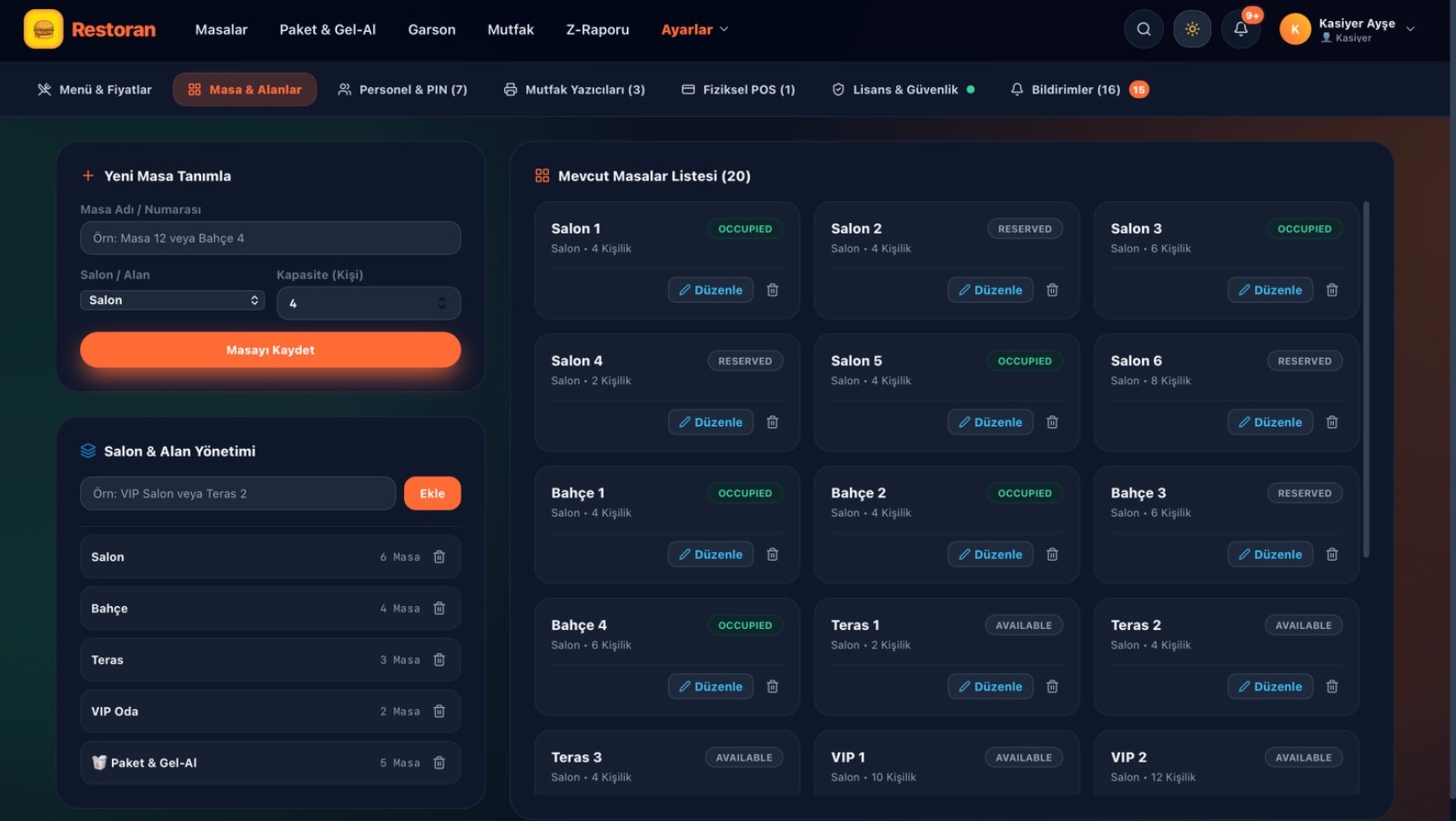Open notifications bell in header

1240,29
